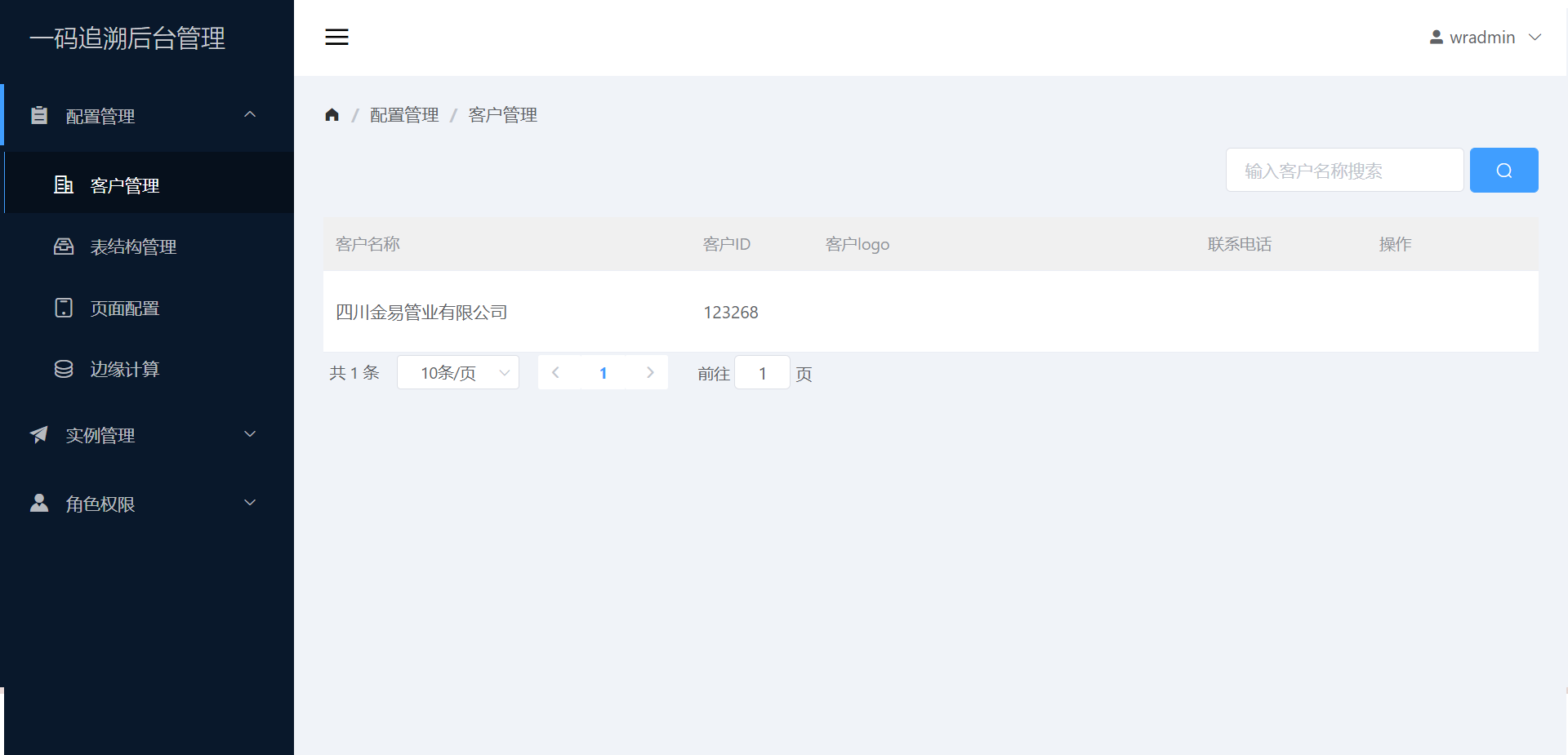The width and height of the screenshot is (1568, 755).
Task: Open the wradmin account dropdown arrow
Action: point(1535,37)
